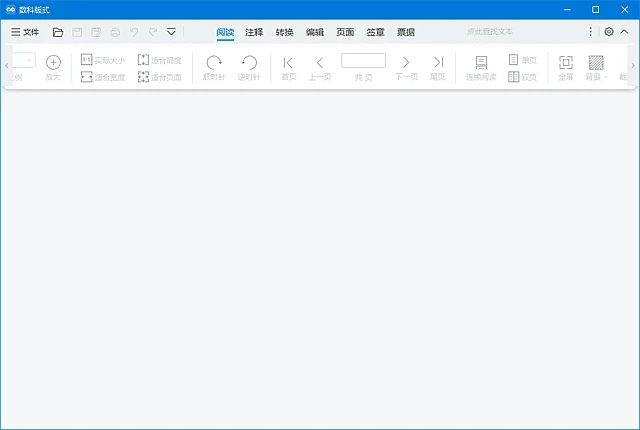Enter 全屏 full screen mode
The width and height of the screenshot is (640, 430).
pos(566,68)
